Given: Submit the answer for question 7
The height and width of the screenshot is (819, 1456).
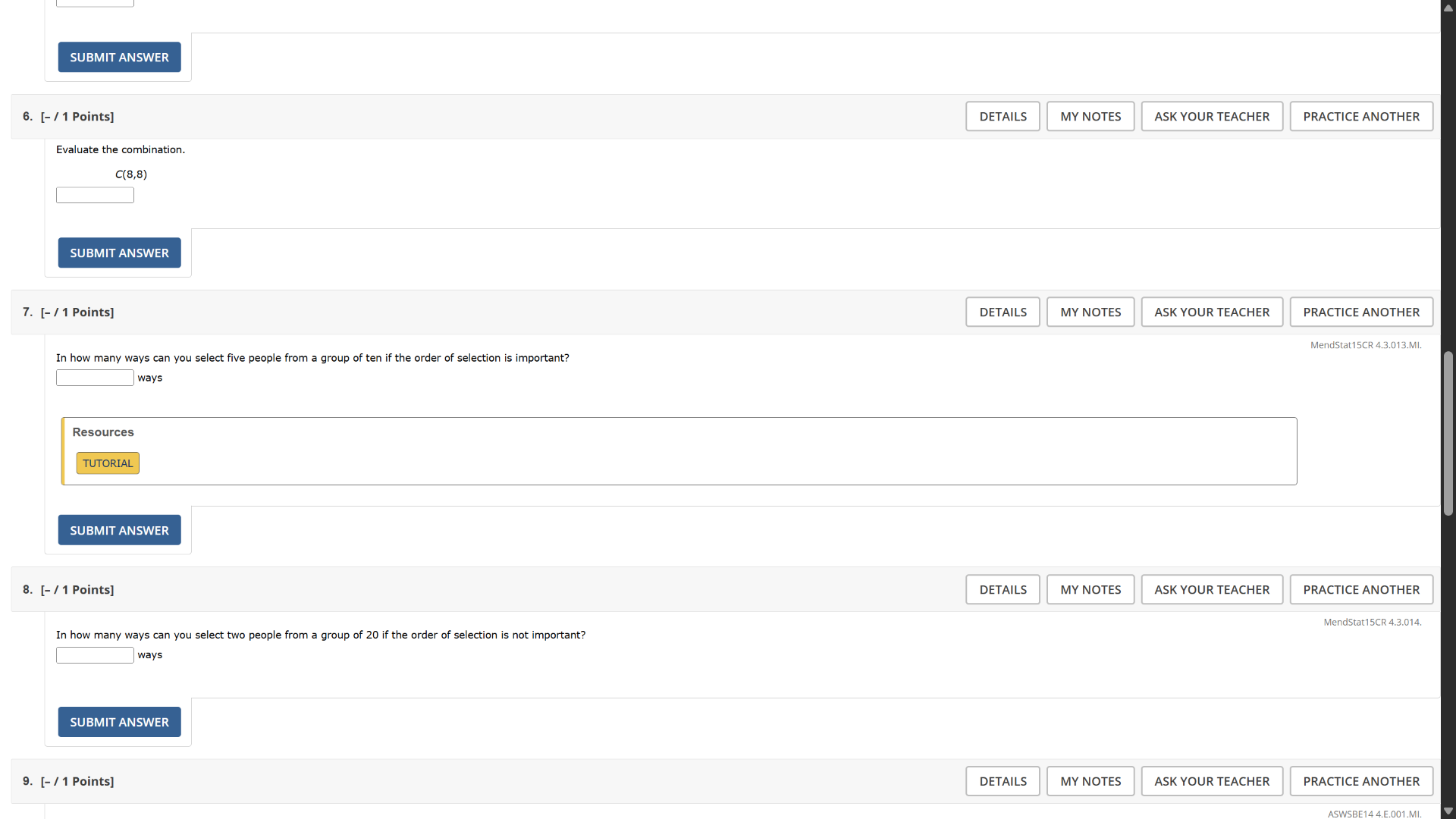Looking at the screenshot, I should point(119,530).
